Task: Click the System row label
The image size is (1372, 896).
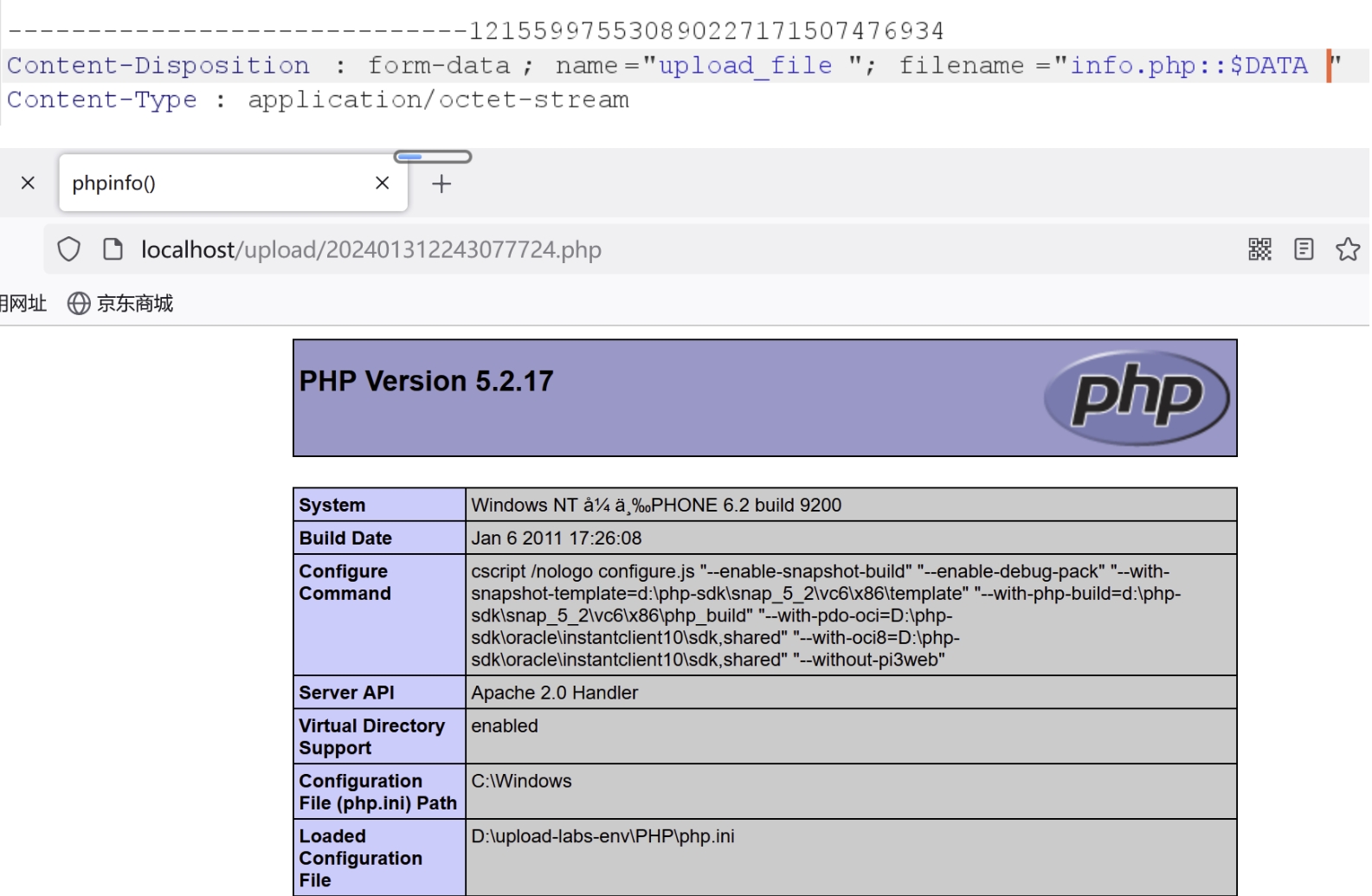Action: point(332,505)
